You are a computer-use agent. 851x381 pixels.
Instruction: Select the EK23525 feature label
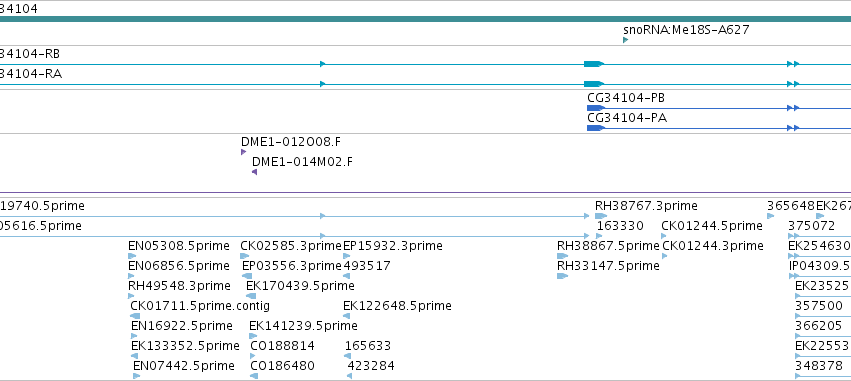(823, 285)
